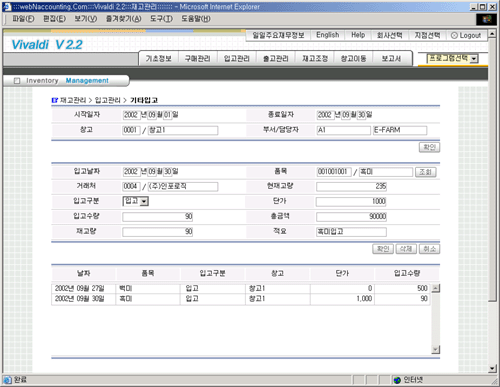
Task: Expand the 프로그램선택 dropdown
Action: (x=453, y=59)
